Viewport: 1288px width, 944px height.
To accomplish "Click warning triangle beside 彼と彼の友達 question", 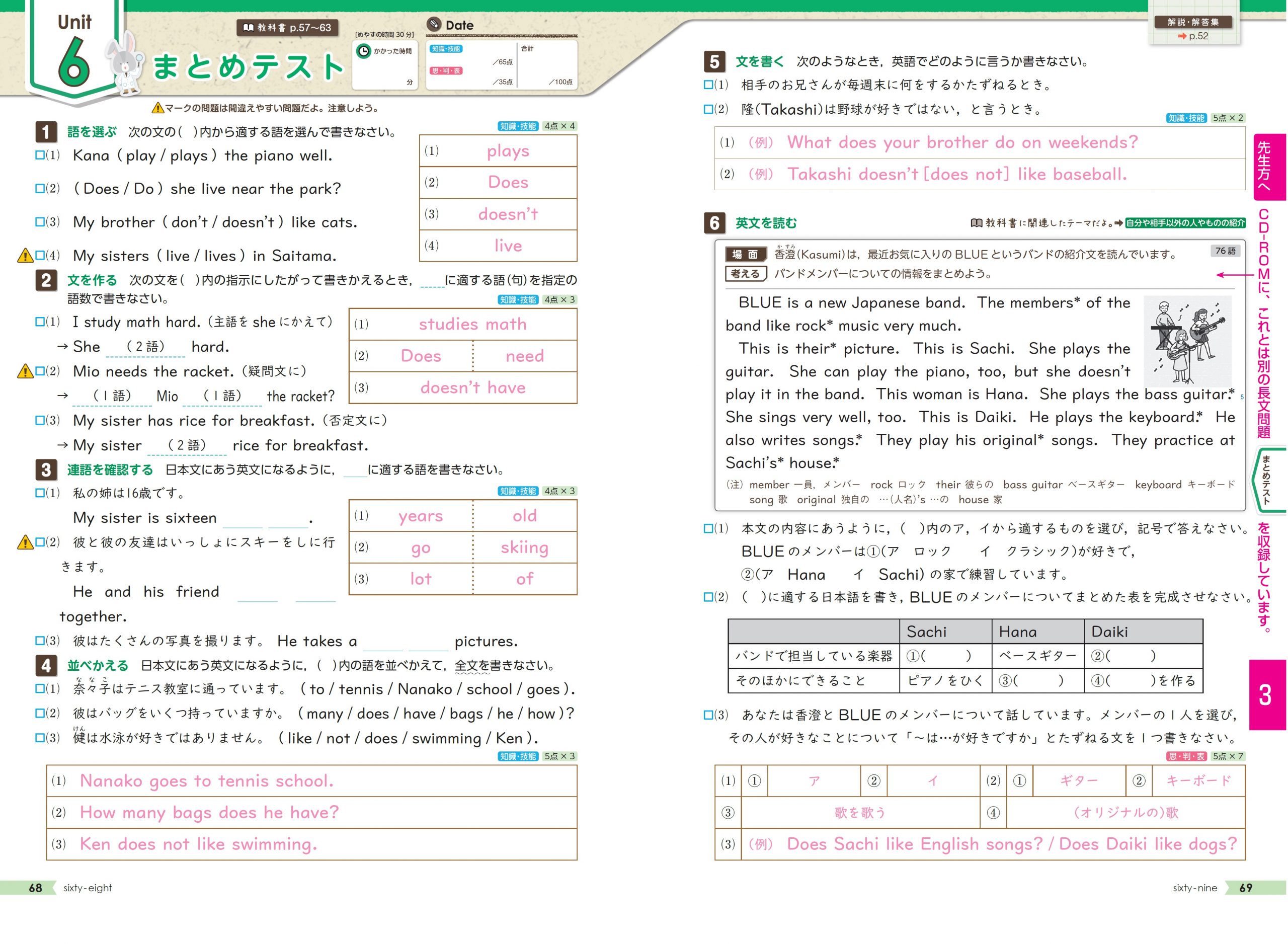I will tap(25, 542).
